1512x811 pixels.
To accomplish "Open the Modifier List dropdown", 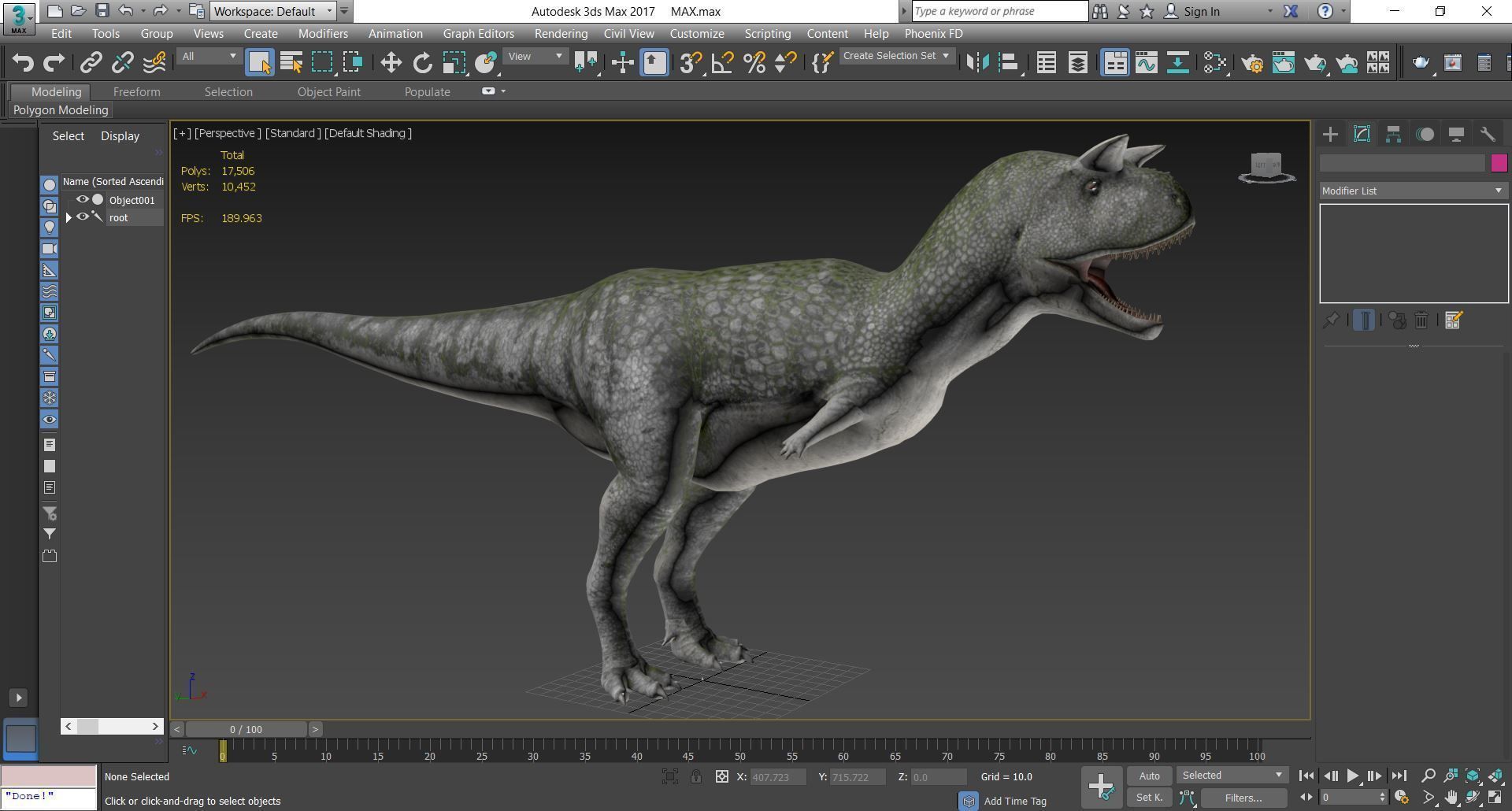I will (x=1413, y=191).
